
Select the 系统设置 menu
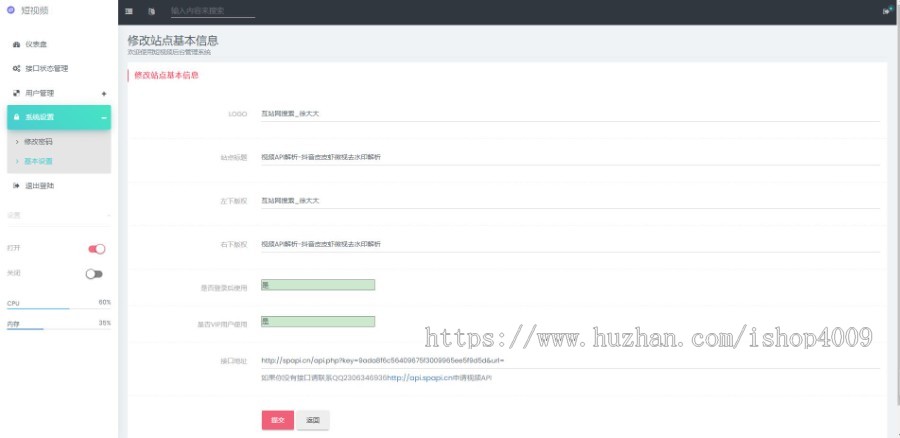click(x=59, y=117)
